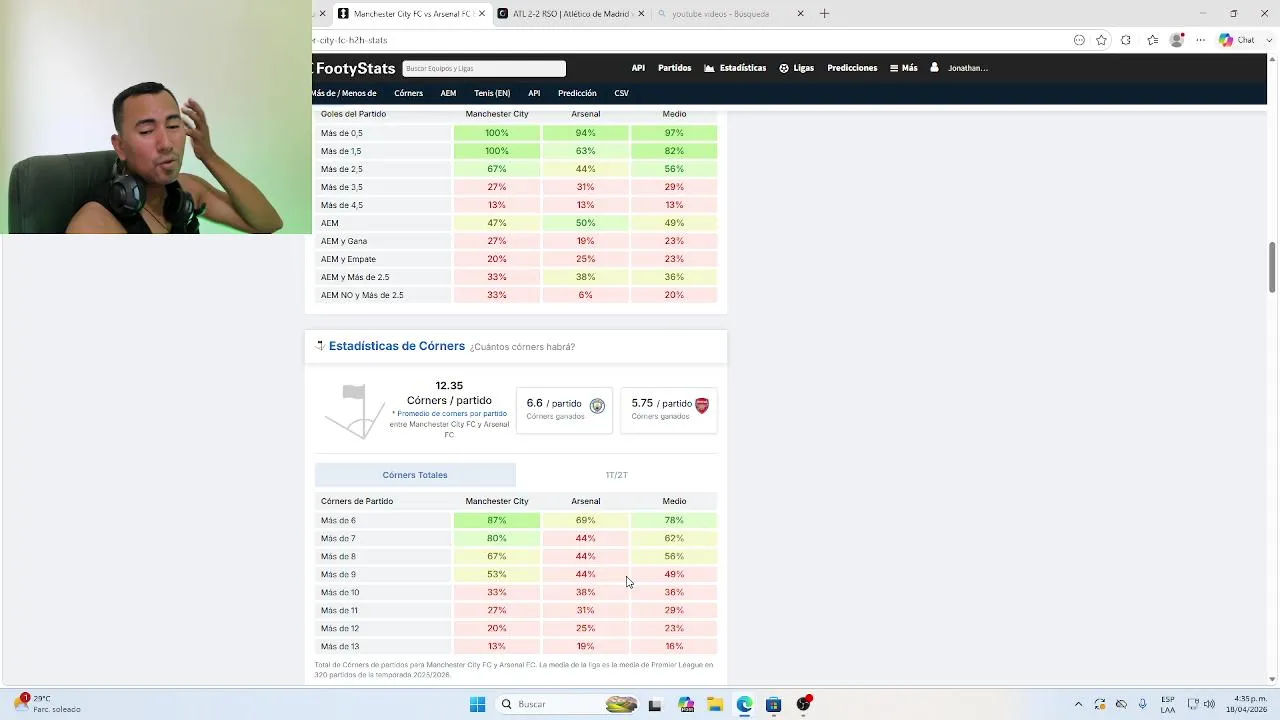The image size is (1280, 720).
Task: Click the 6% Arsenal cell in AEM NO row
Action: tap(586, 295)
